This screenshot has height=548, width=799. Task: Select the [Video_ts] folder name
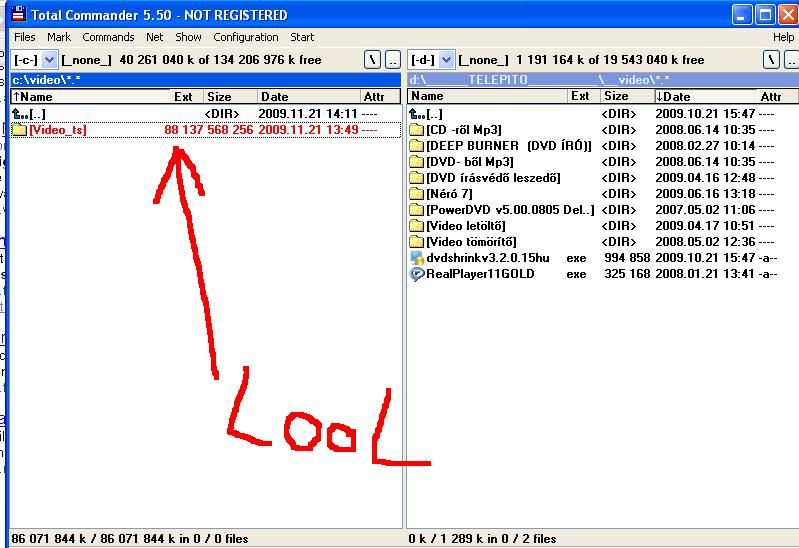pyautogui.click(x=58, y=130)
